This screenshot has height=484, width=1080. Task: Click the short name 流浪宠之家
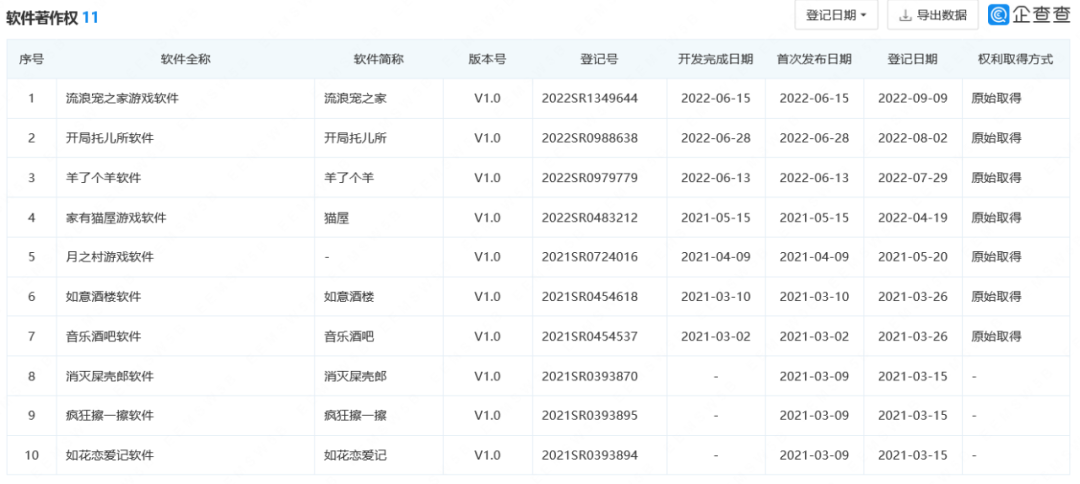coord(355,98)
